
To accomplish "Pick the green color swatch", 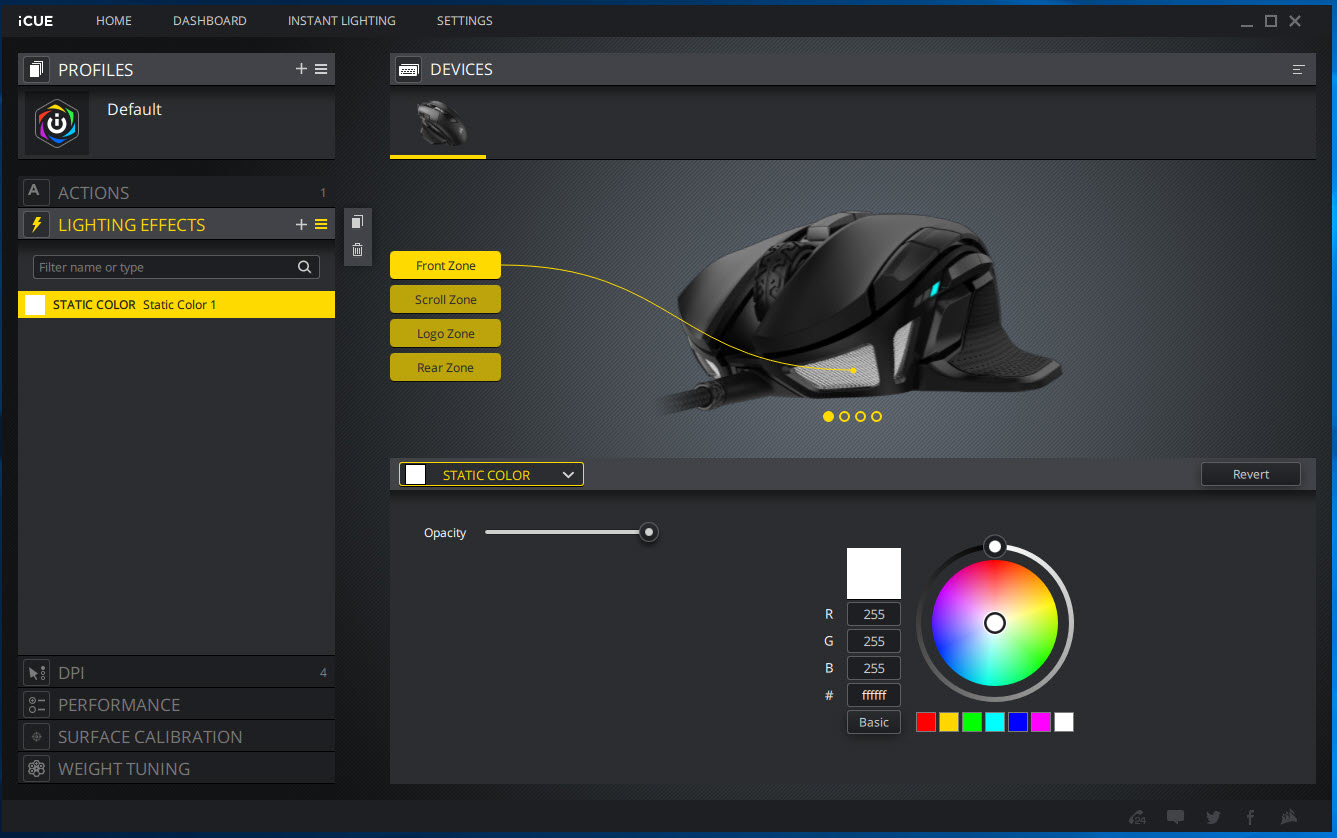I will (x=972, y=722).
